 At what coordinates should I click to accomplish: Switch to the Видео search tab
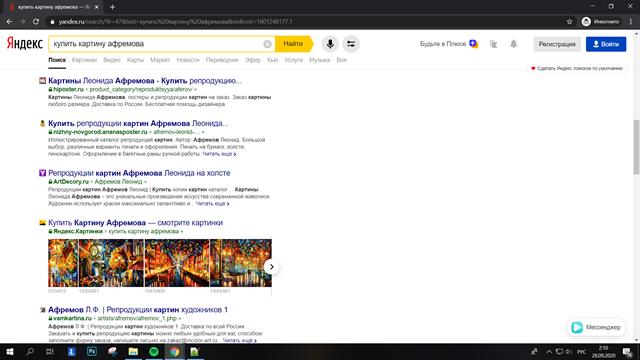click(112, 60)
